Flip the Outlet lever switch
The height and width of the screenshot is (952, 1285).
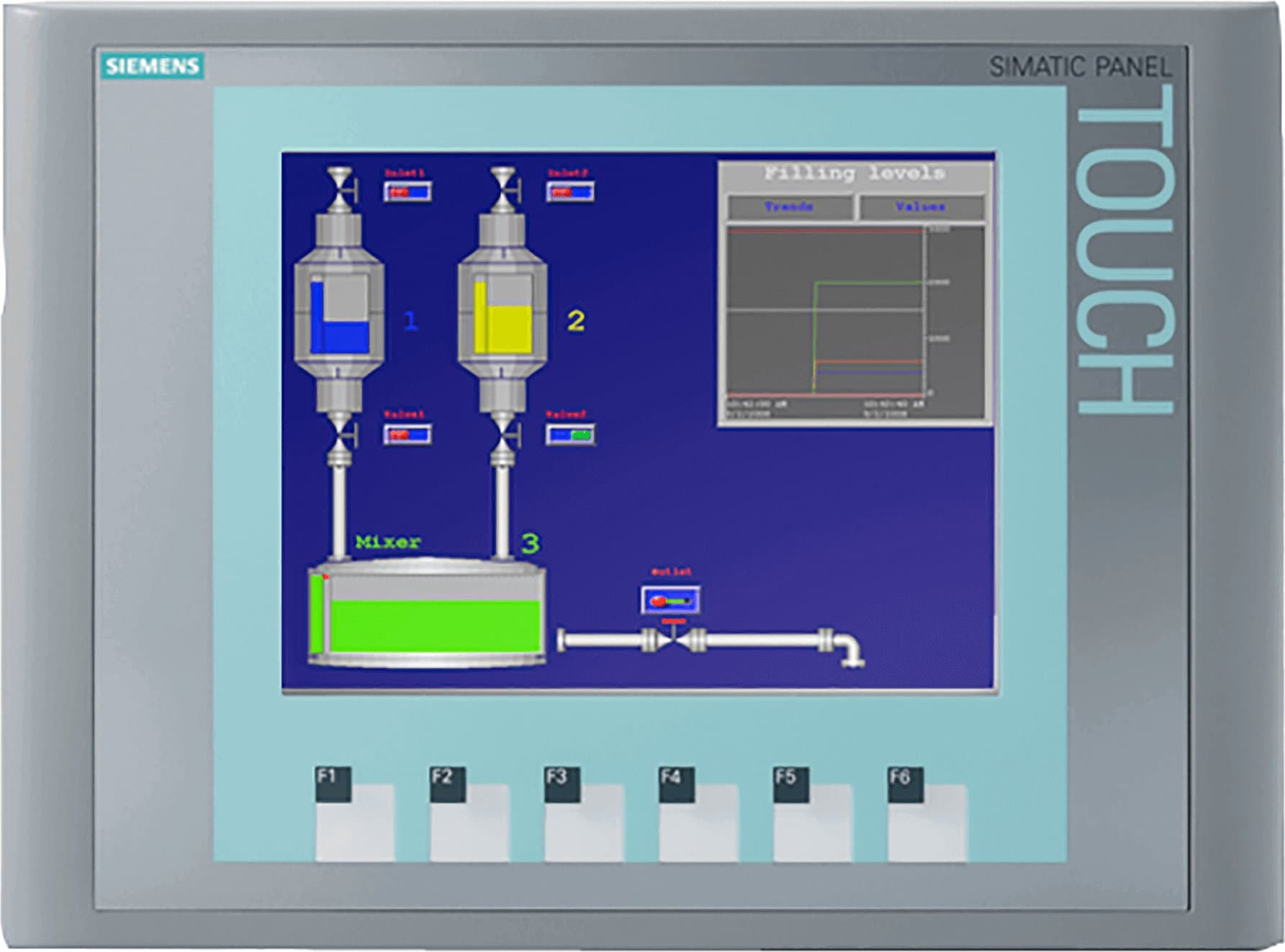[670, 600]
